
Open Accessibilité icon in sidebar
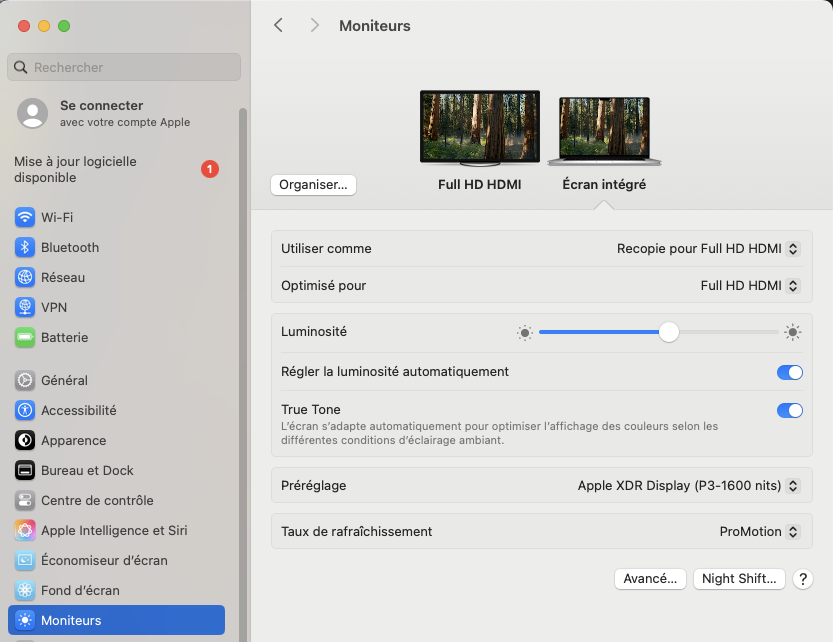(25, 410)
